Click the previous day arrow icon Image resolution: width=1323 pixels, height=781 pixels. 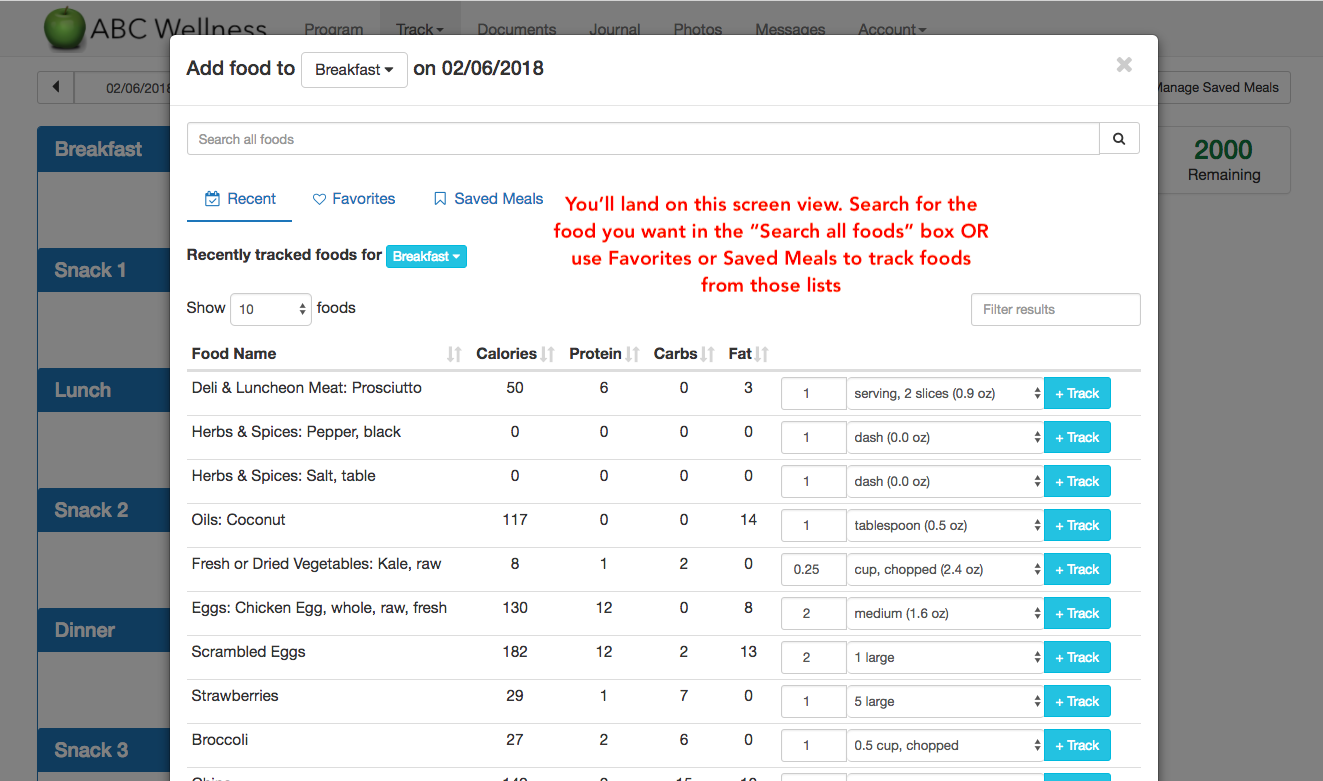[56, 87]
